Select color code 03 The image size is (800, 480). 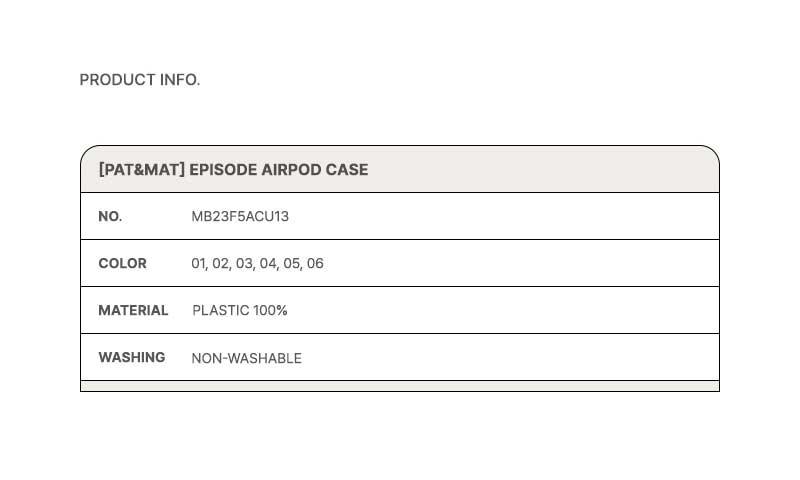244,264
